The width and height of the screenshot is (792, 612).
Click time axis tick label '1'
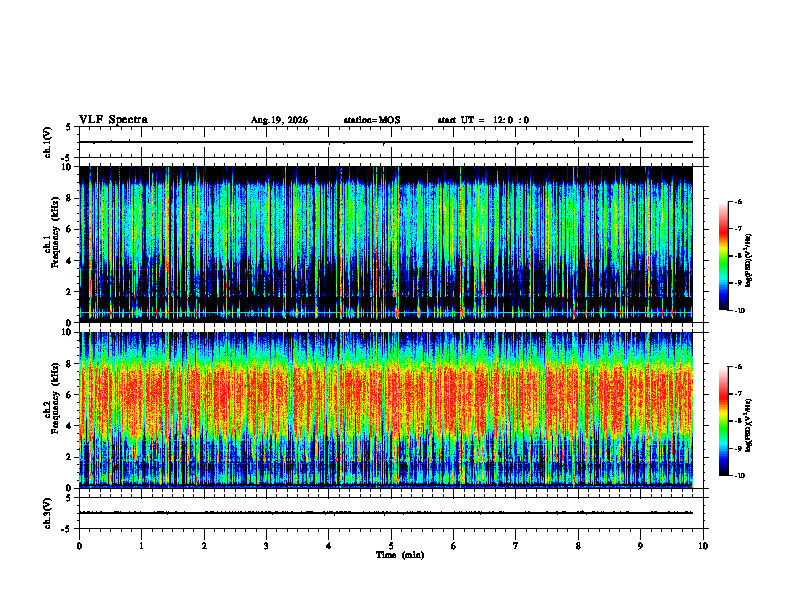pos(141,546)
